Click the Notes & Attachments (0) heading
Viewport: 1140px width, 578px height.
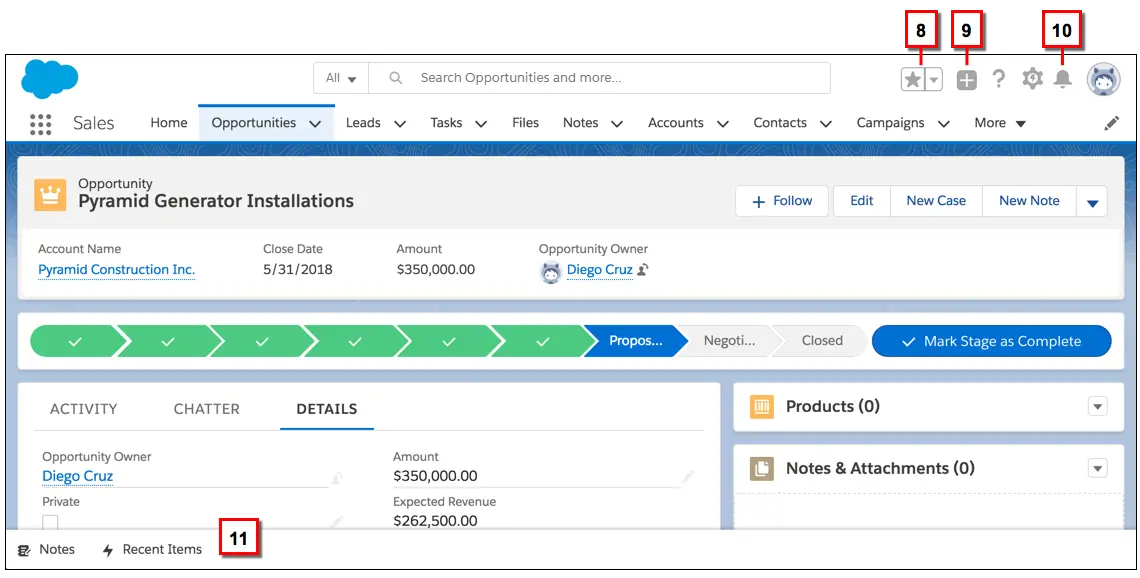[x=880, y=468]
